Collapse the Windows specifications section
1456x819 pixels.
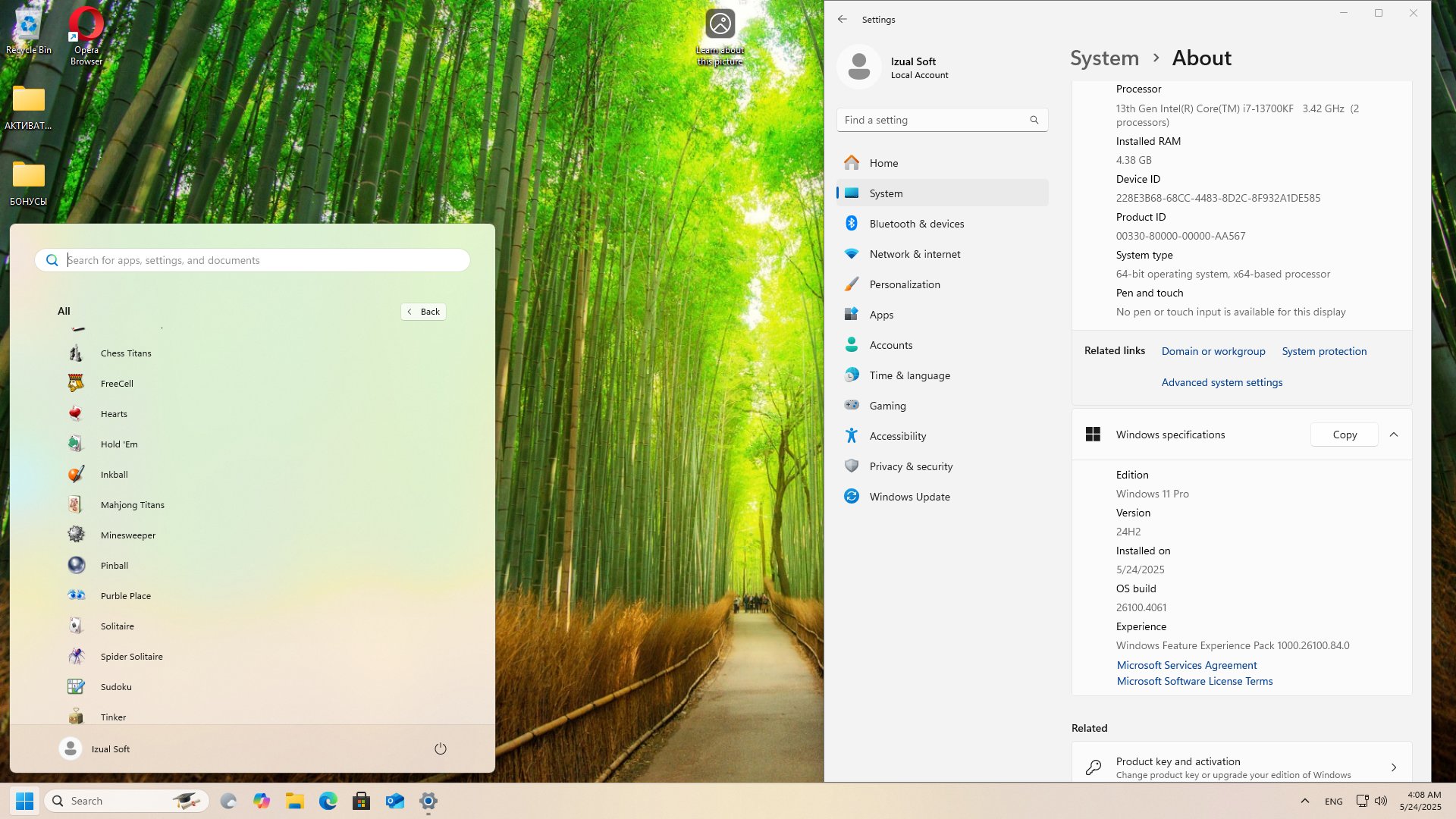(x=1394, y=435)
